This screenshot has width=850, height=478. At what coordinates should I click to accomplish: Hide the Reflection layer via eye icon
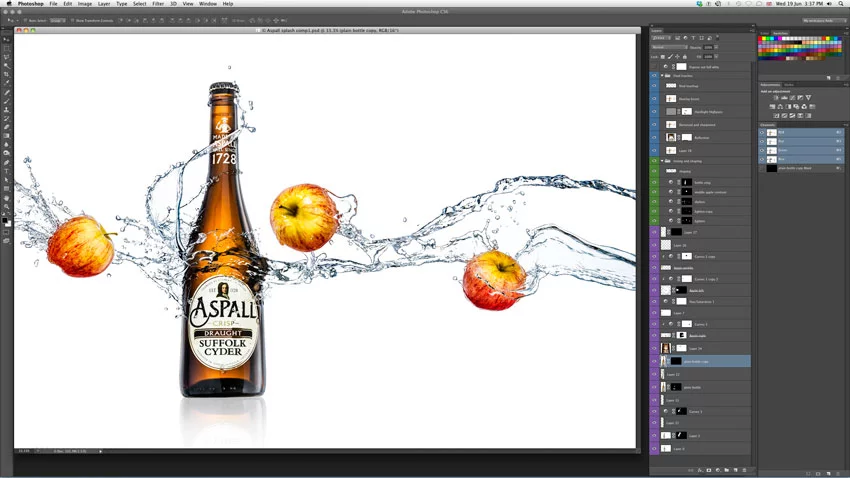point(654,137)
